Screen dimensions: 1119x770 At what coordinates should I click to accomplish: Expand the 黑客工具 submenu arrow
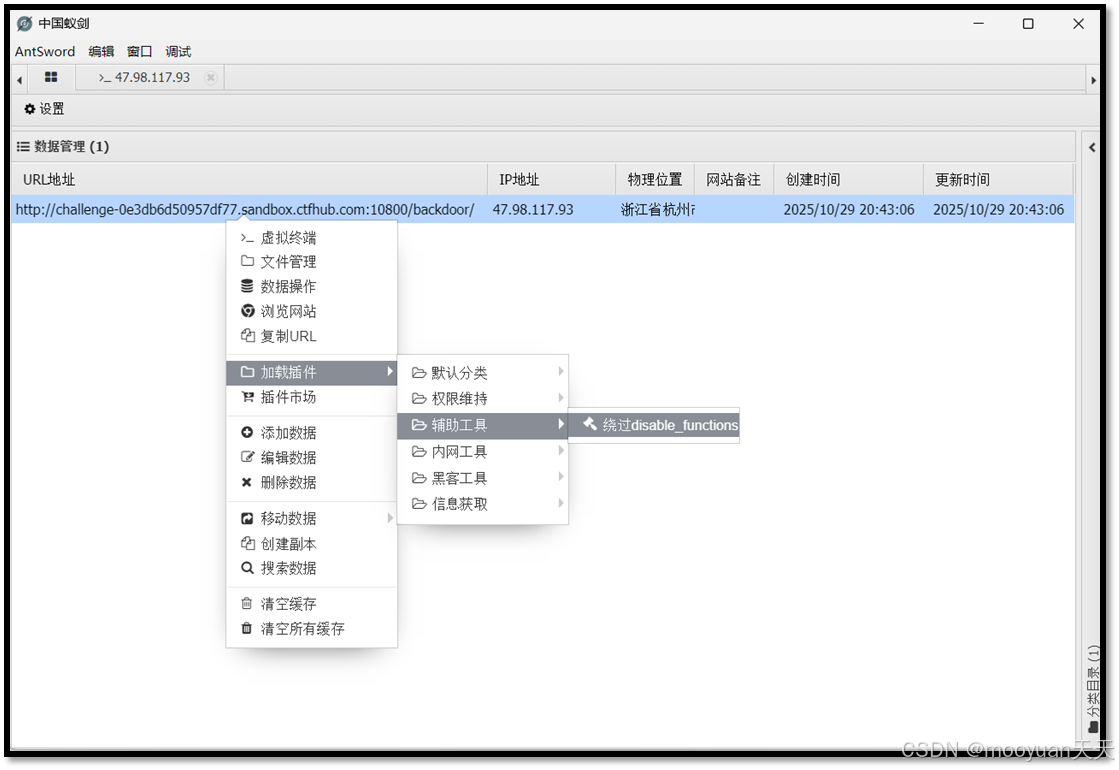561,477
